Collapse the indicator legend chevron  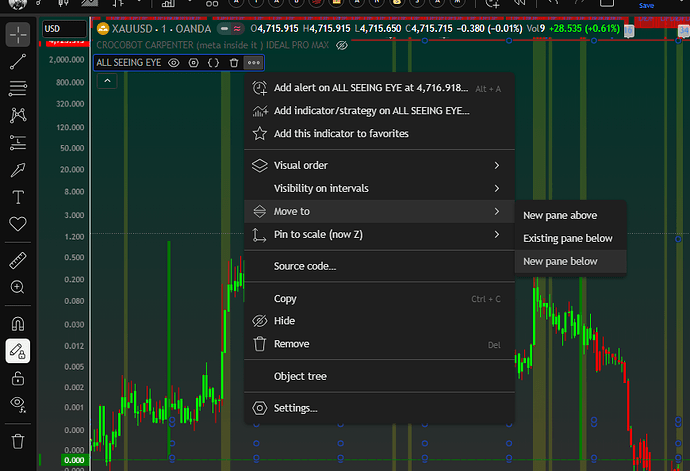[107, 81]
